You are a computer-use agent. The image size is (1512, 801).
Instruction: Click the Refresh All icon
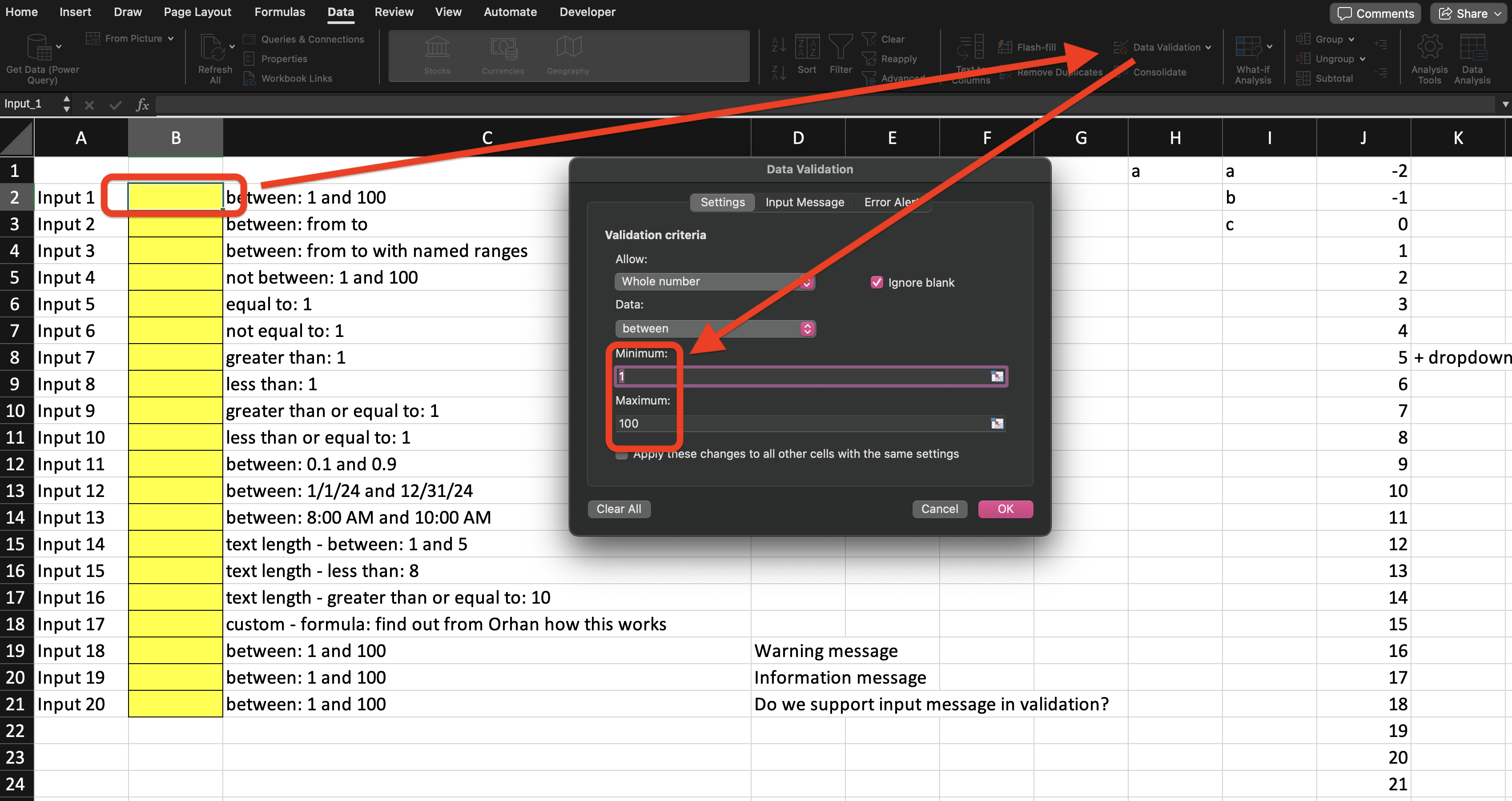(x=213, y=48)
